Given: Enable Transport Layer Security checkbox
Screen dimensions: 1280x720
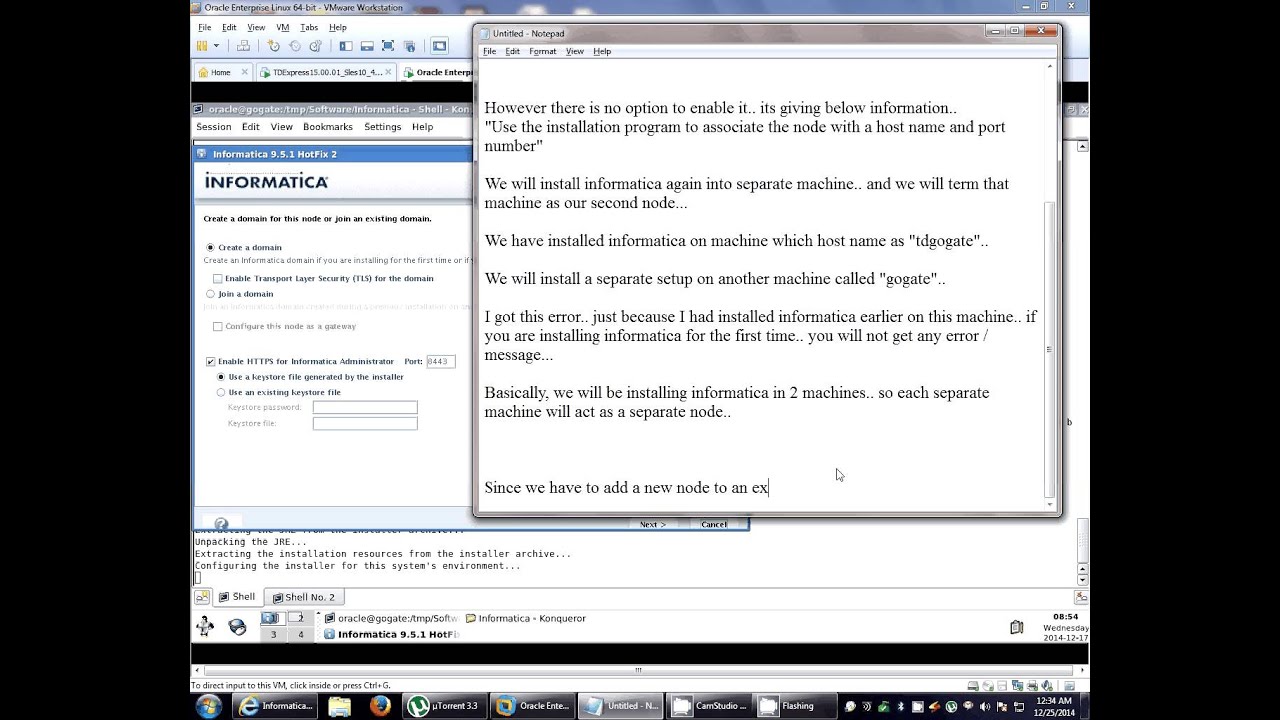Looking at the screenshot, I should pyautogui.click(x=217, y=279).
